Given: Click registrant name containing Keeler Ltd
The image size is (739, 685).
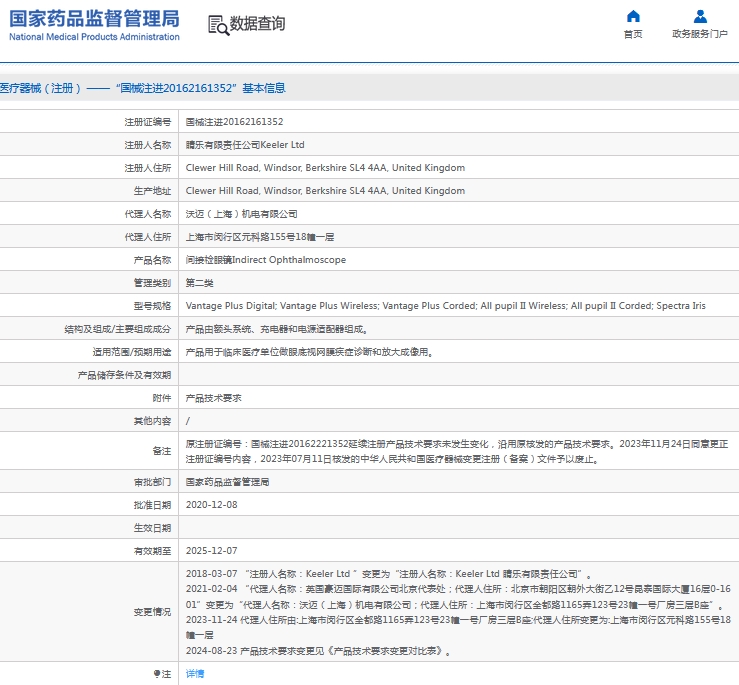Looking at the screenshot, I should pyautogui.click(x=245, y=145).
